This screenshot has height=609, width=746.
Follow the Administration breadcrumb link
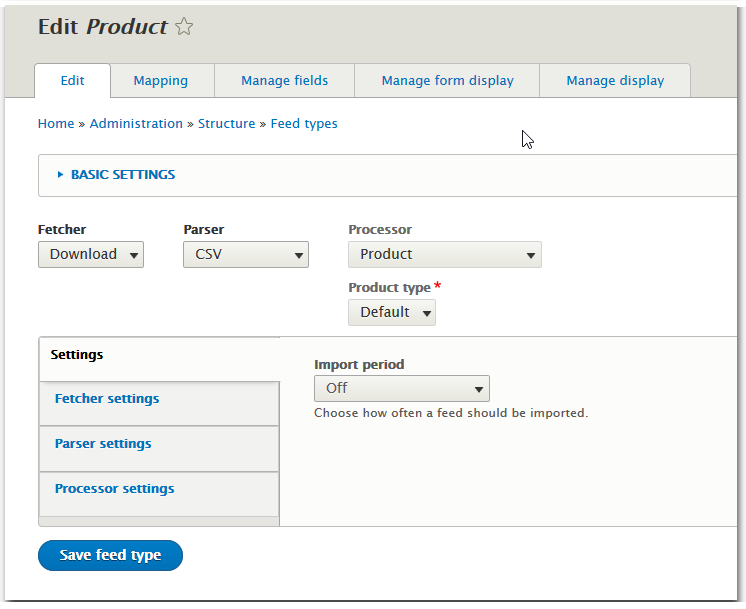tap(136, 124)
